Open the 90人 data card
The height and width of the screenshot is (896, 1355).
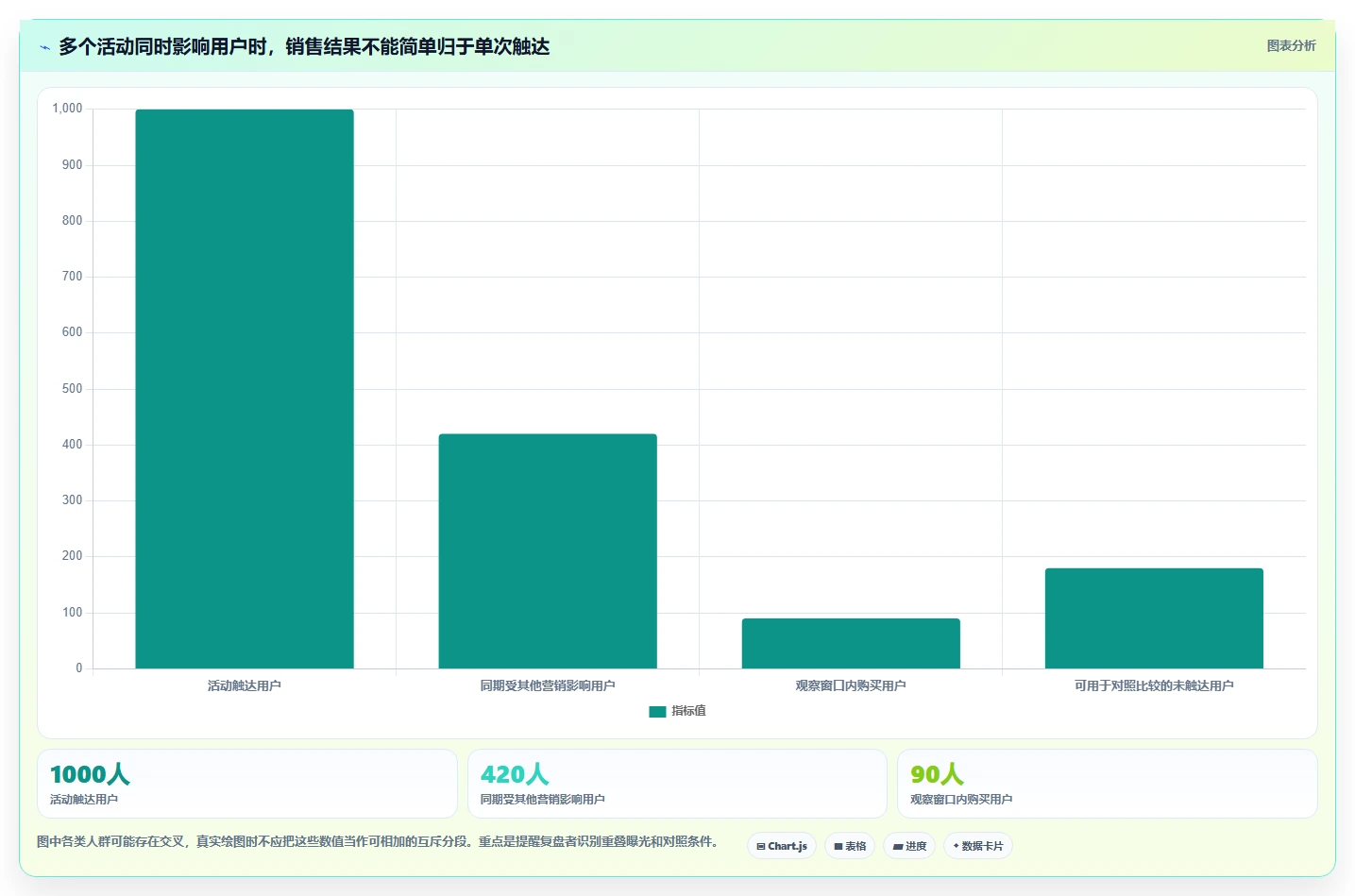pos(1107,784)
